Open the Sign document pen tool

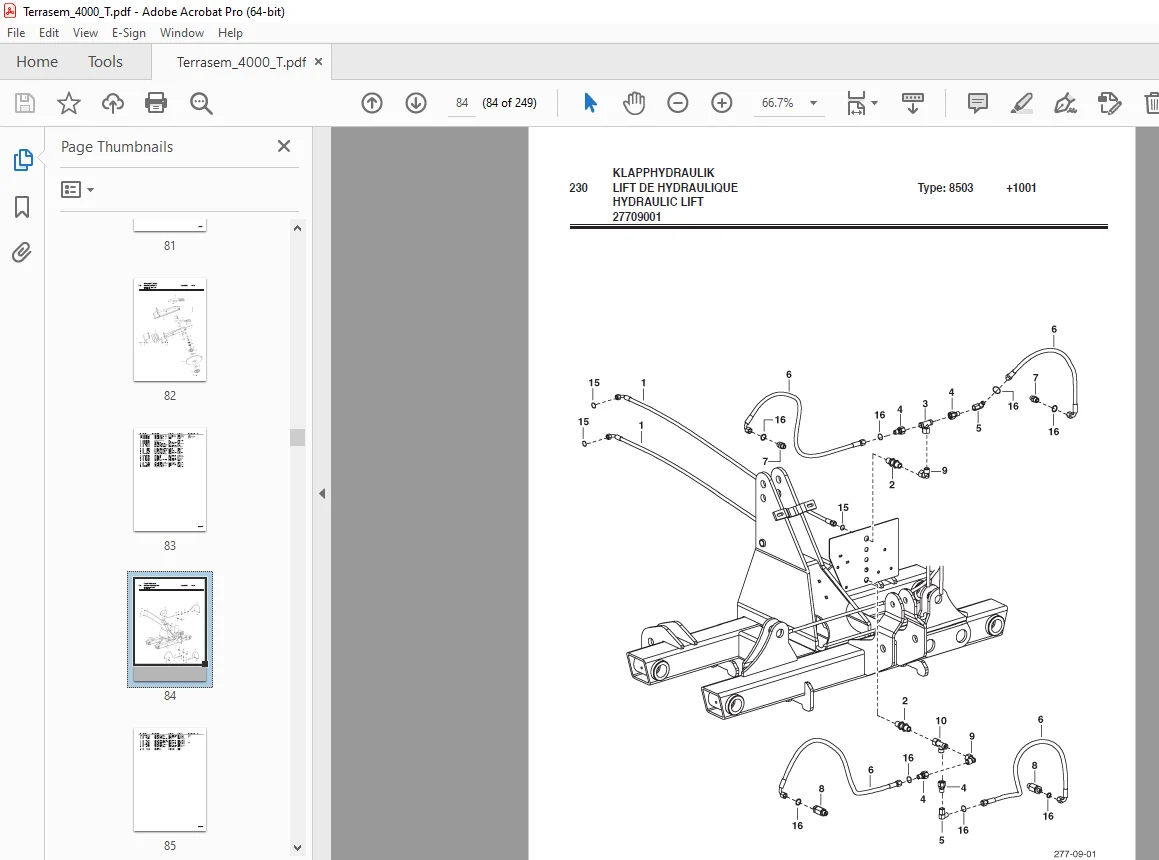point(1065,103)
